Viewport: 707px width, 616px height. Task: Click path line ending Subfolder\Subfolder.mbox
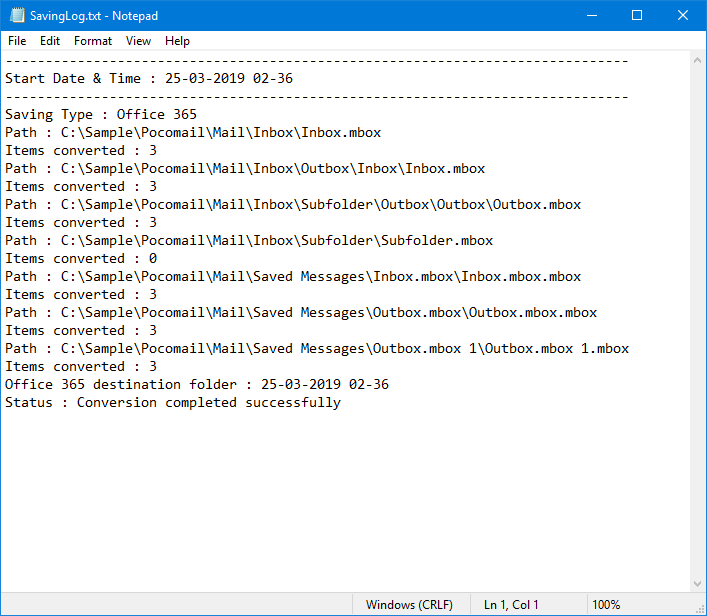[249, 241]
